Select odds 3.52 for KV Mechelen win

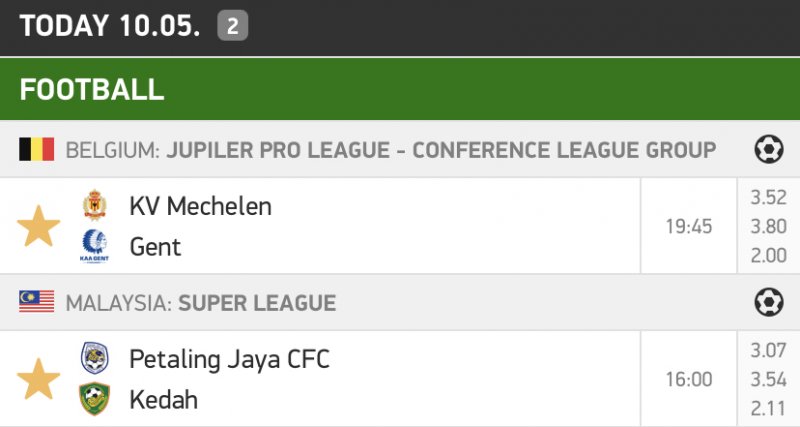coord(768,198)
